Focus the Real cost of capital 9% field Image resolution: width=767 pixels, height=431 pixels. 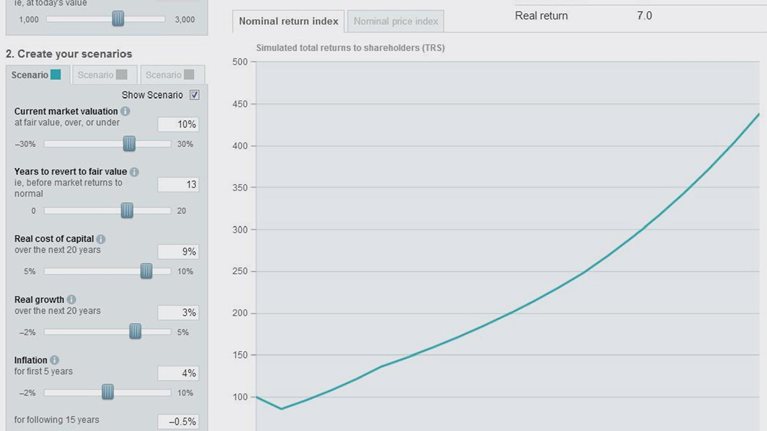pos(179,252)
